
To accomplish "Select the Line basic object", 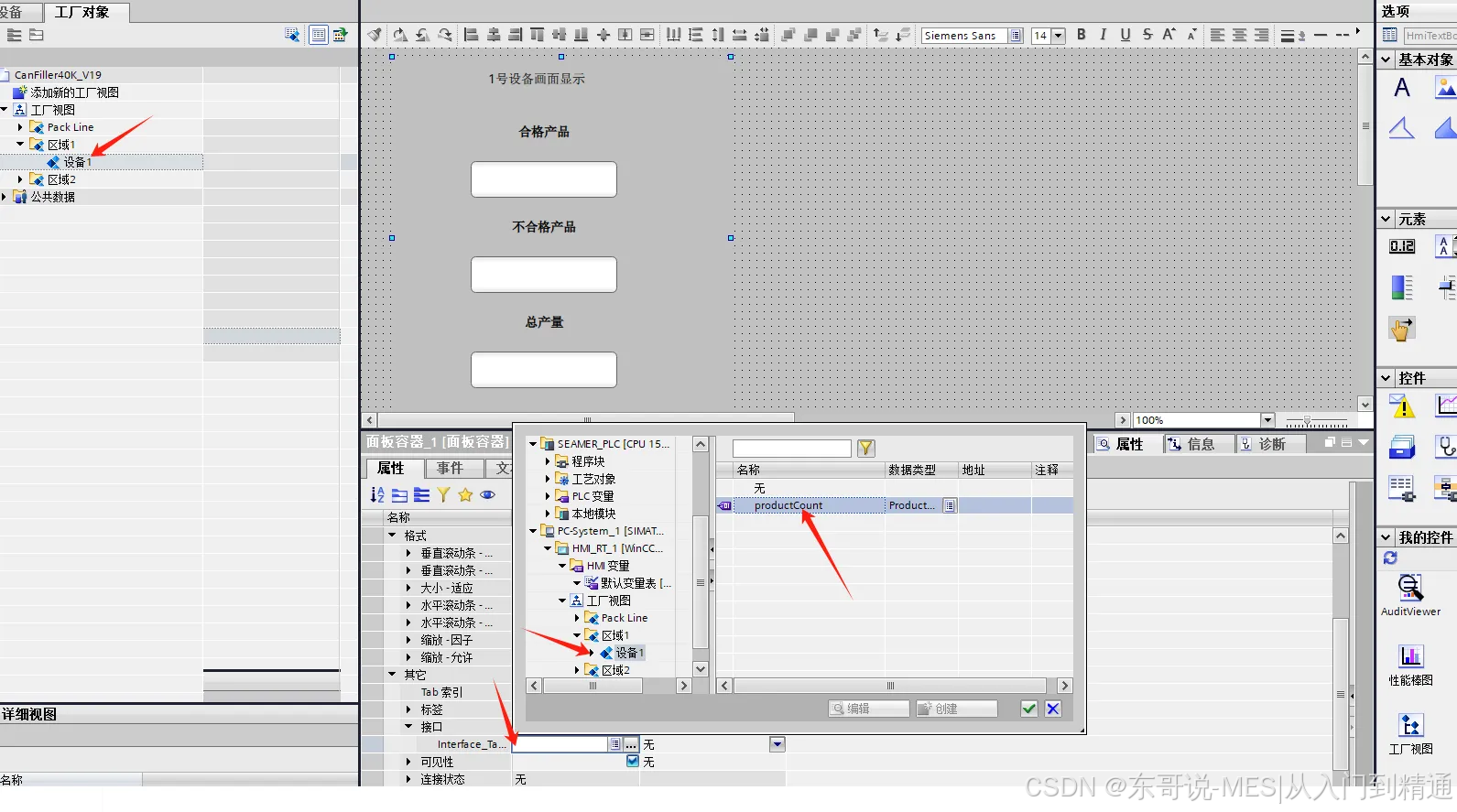I will pos(1402,127).
